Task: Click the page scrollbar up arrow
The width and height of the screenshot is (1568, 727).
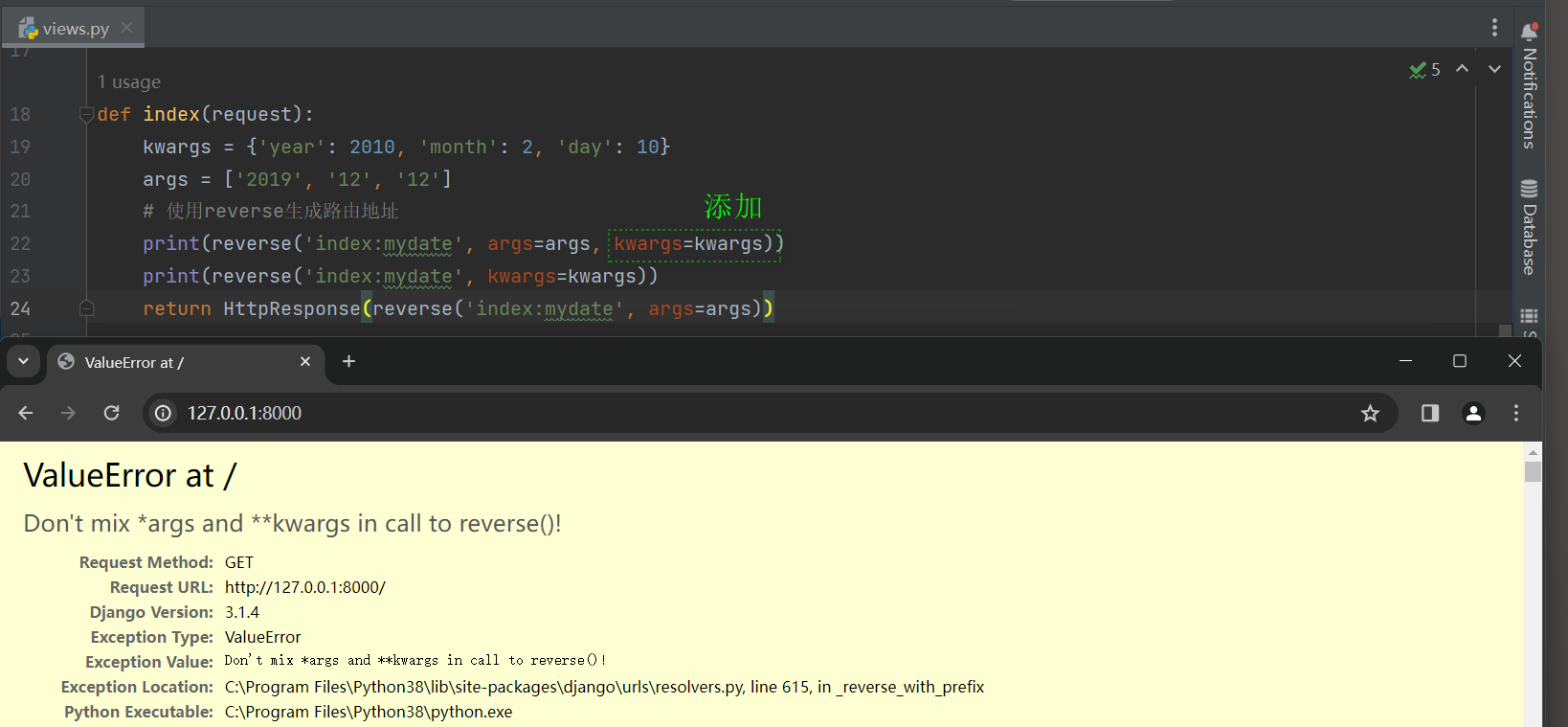Action: click(1533, 451)
